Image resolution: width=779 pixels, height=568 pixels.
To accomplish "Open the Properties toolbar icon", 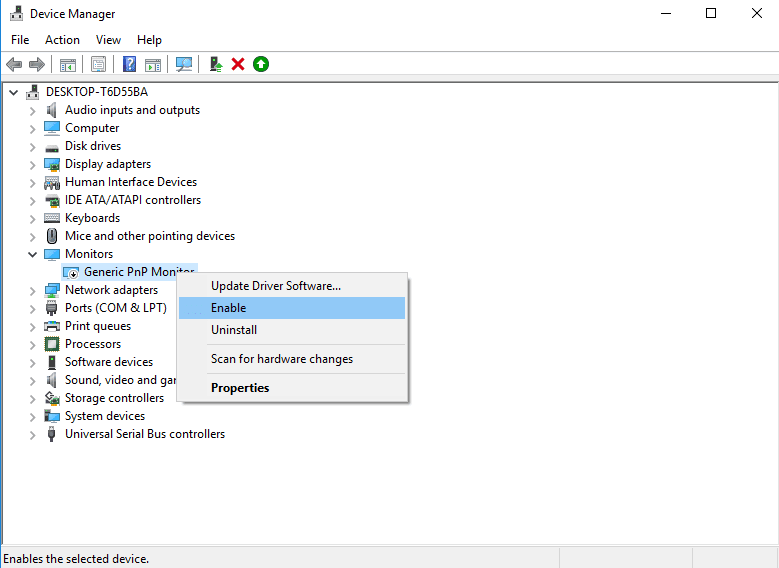I will click(98, 64).
